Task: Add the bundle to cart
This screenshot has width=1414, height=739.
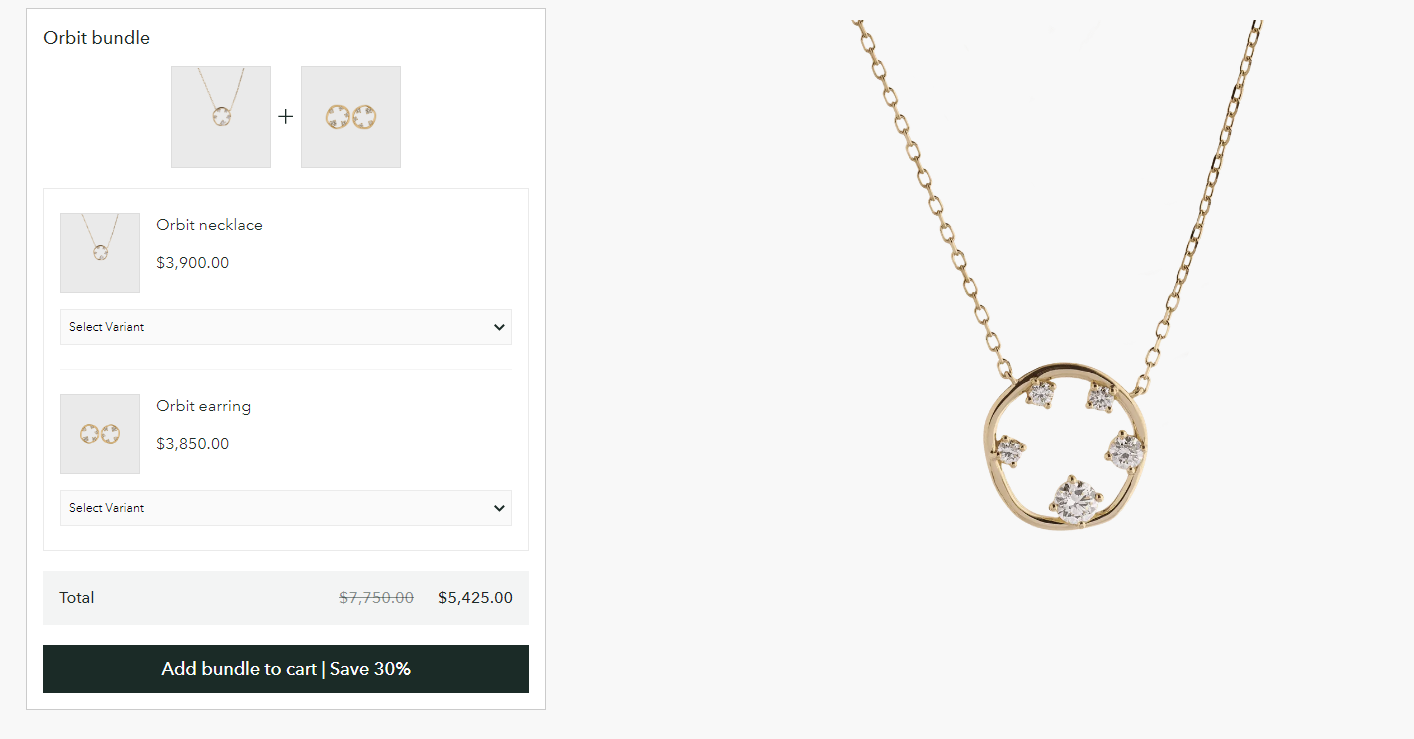Action: pyautogui.click(x=286, y=669)
